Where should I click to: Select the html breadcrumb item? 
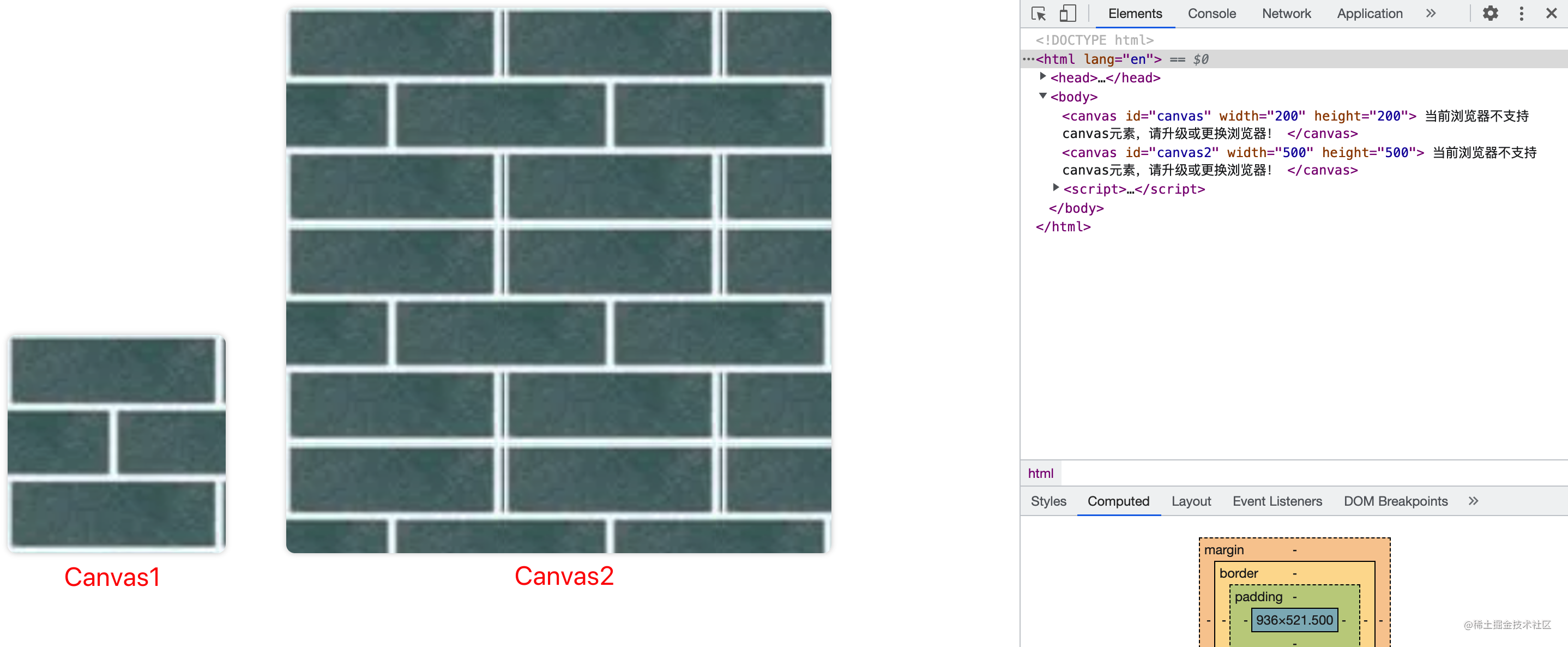1040,474
